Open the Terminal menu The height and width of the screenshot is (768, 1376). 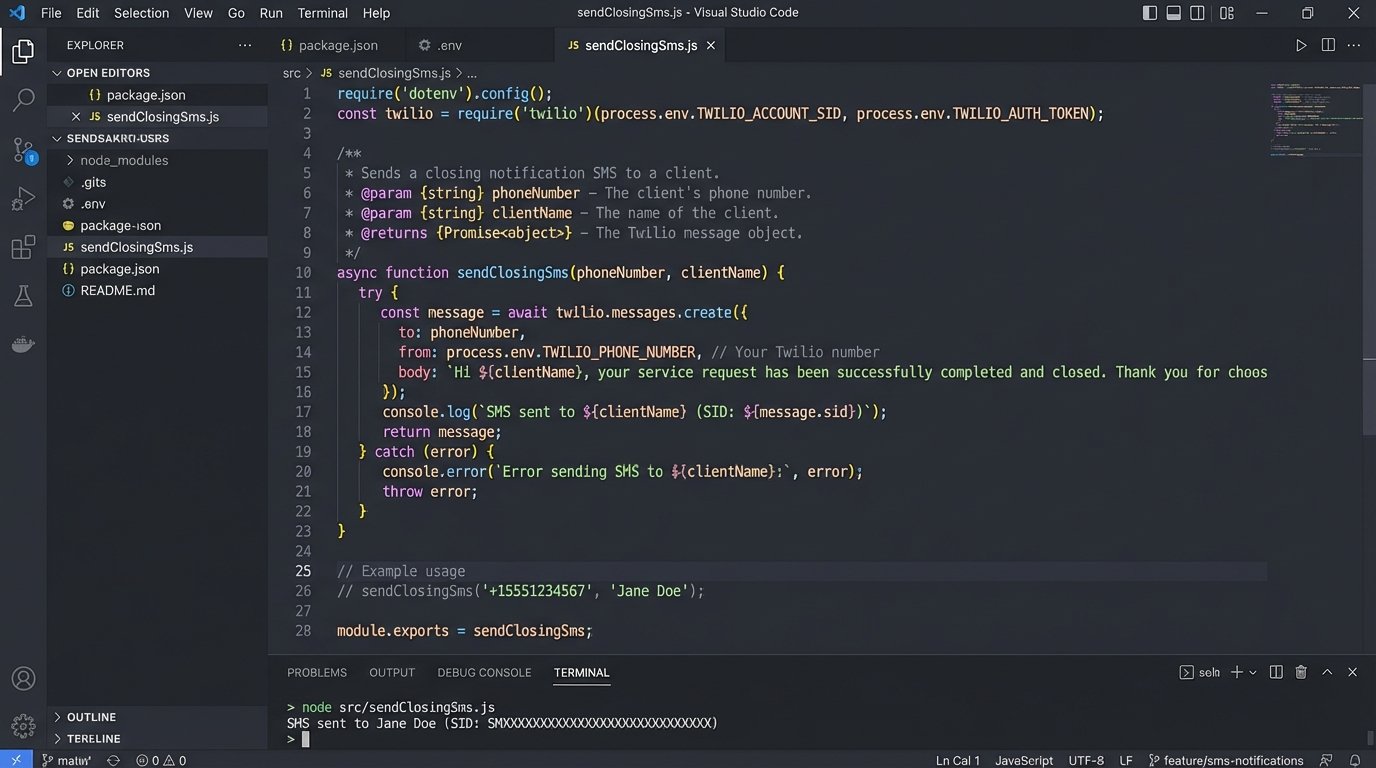pyautogui.click(x=321, y=12)
